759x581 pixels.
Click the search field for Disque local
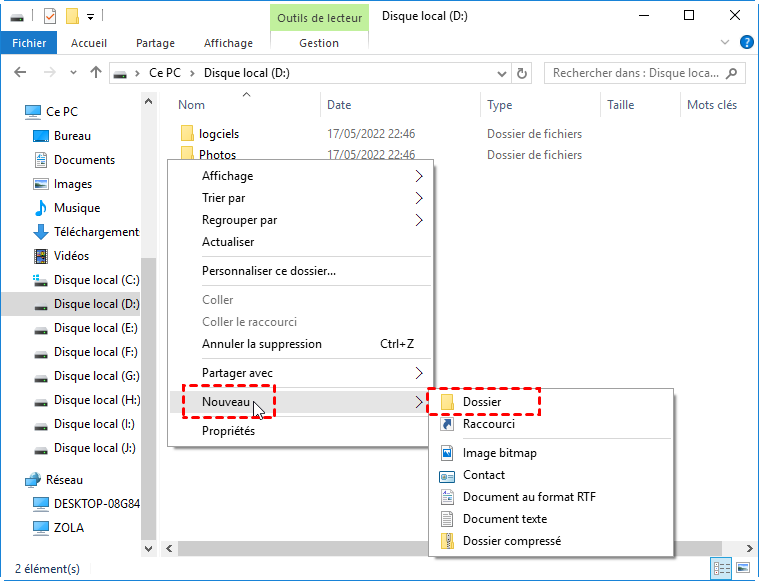click(x=635, y=73)
